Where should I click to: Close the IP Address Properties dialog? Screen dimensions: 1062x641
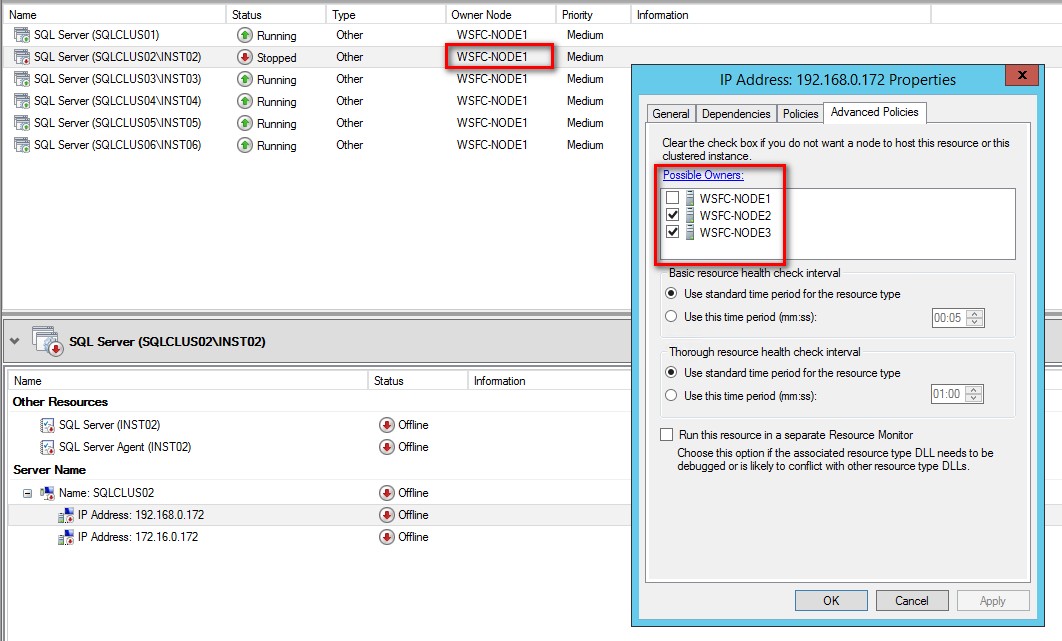tap(1023, 75)
